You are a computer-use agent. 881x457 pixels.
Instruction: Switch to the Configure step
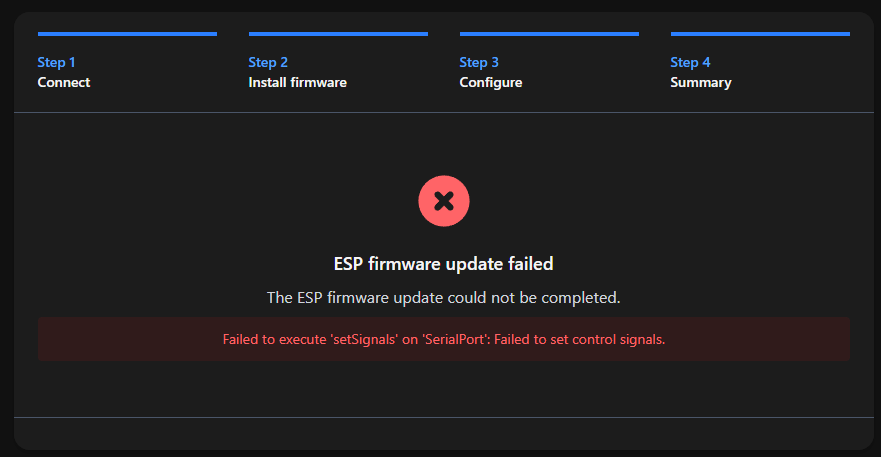tap(491, 82)
